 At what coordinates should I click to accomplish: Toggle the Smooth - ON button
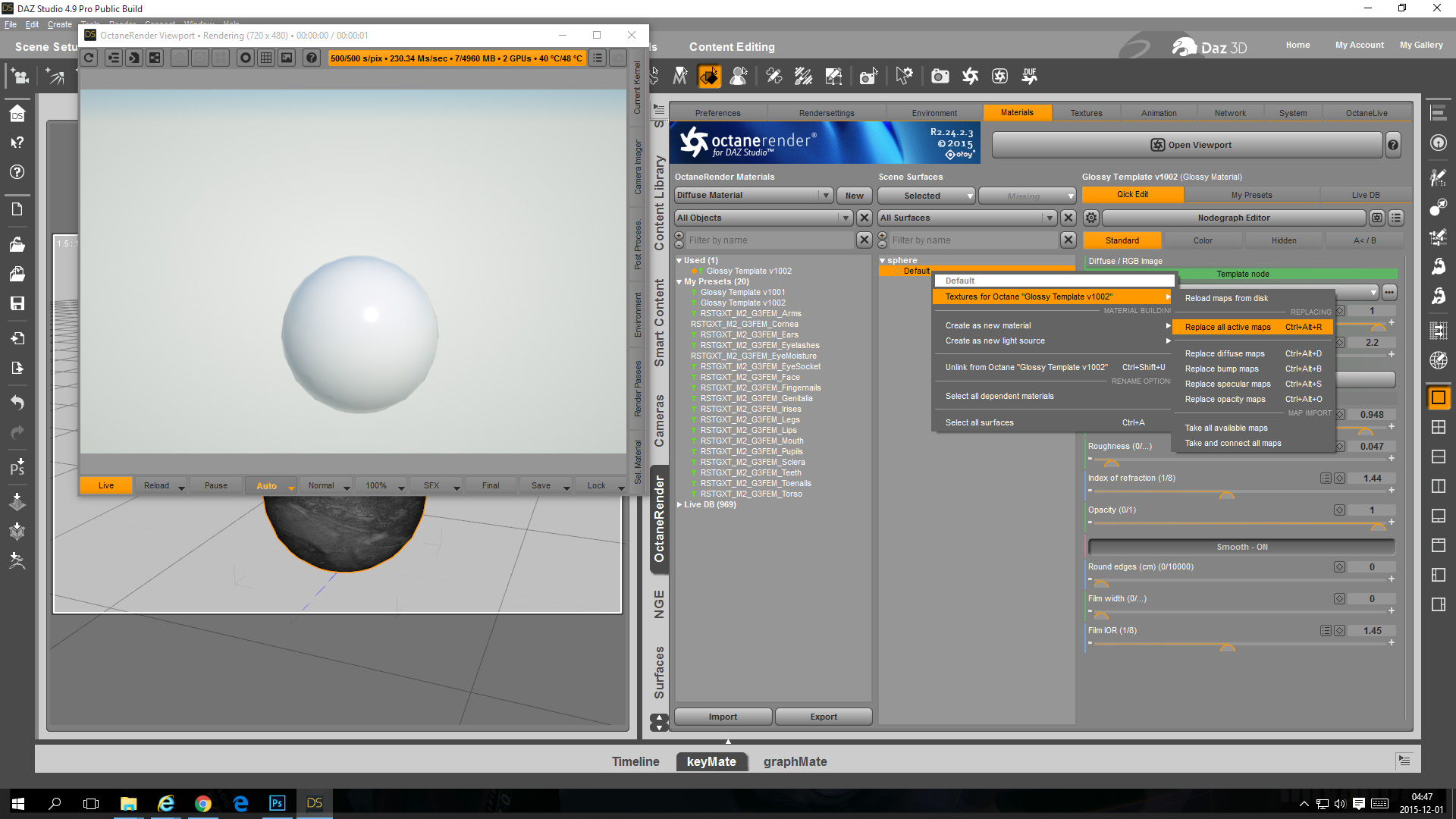tap(1241, 547)
